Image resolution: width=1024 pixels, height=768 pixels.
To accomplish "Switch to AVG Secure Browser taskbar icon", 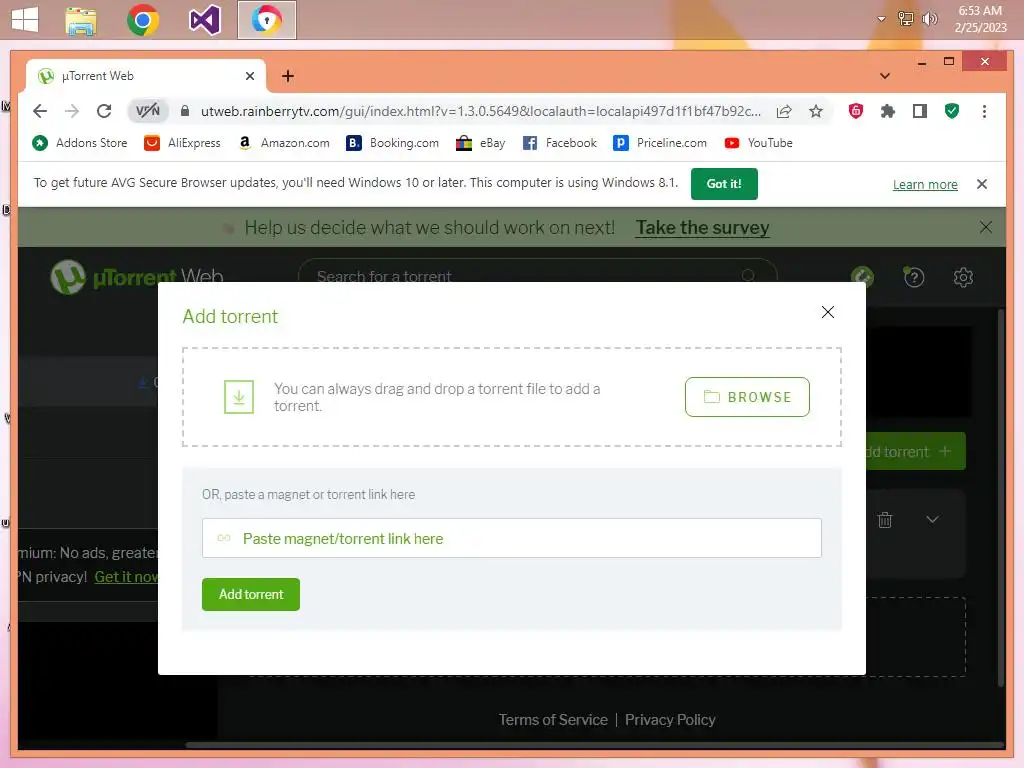I will point(266,20).
